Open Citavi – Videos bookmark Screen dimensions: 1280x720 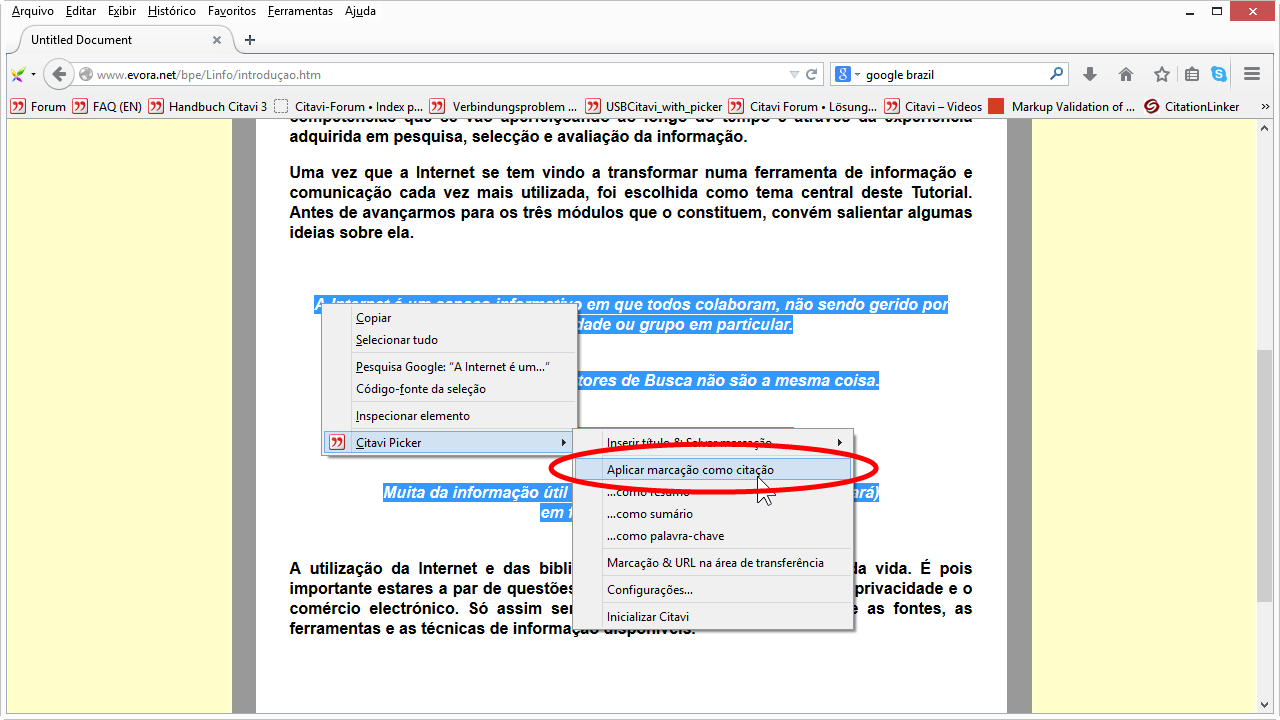point(933,106)
